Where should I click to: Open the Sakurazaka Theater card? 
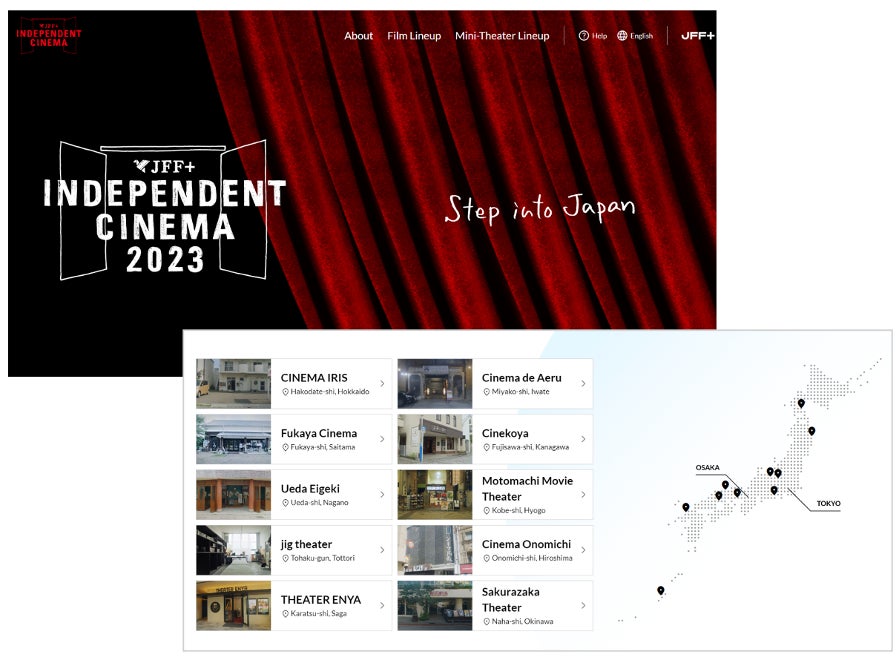pyautogui.click(x=495, y=605)
